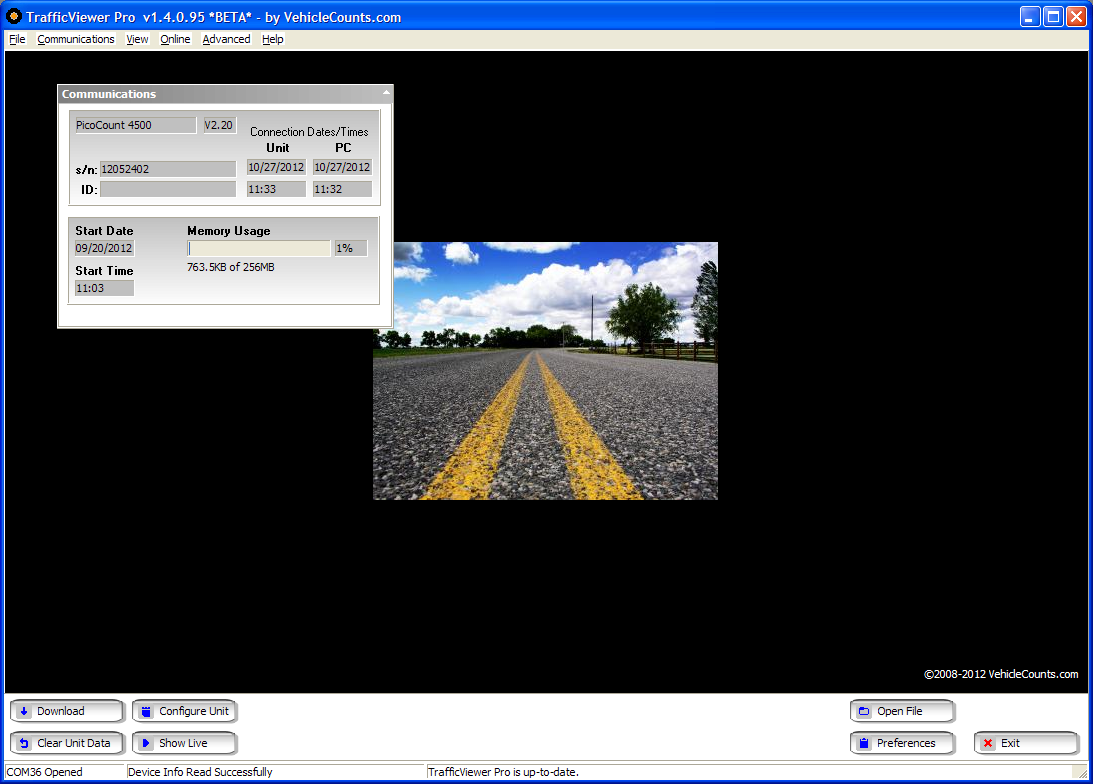Image resolution: width=1093 pixels, height=784 pixels.
Task: Click the Open File button label
Action: click(900, 712)
